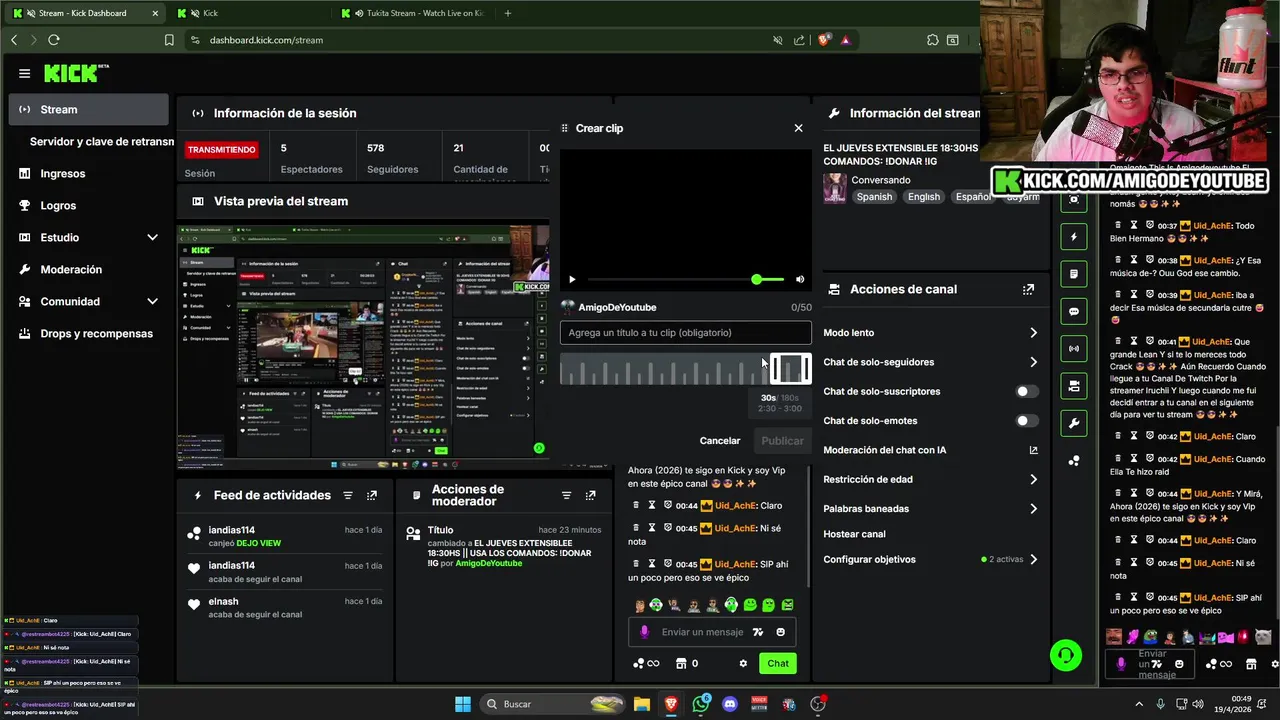Mute the clip preview speaker icon
The image size is (1280, 720).
click(799, 280)
